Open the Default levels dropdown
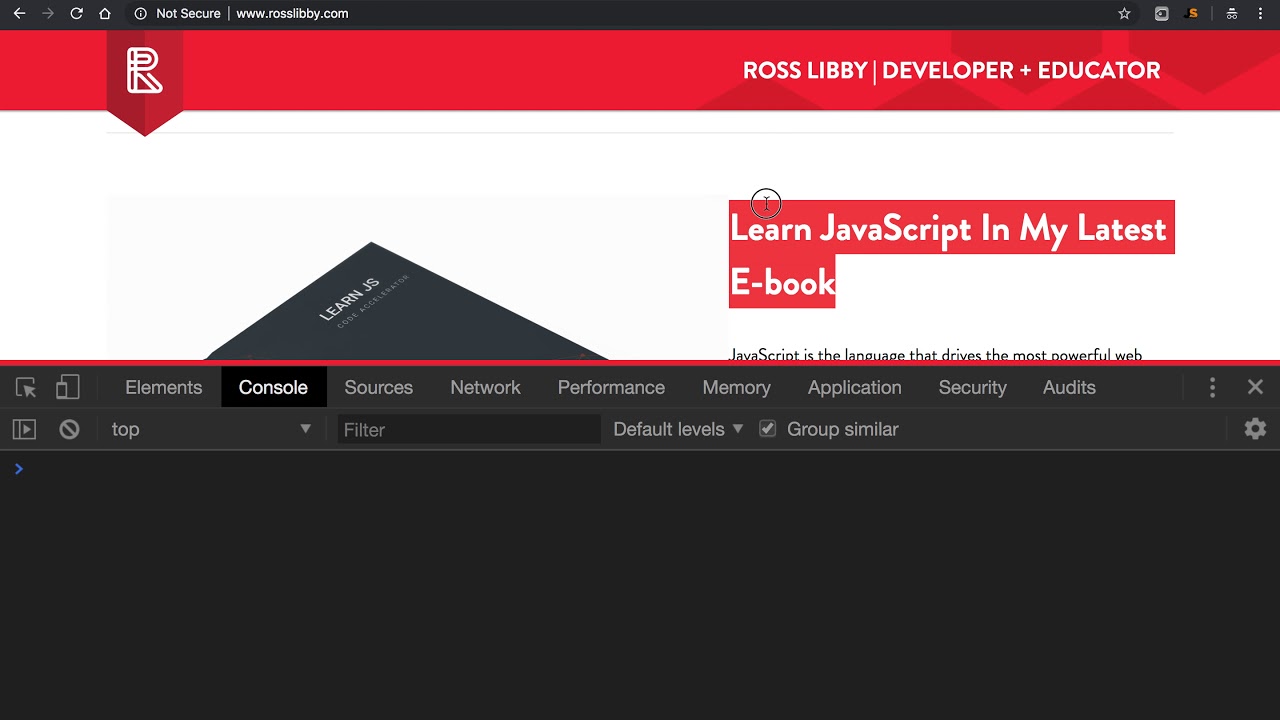1280x720 pixels. pyautogui.click(x=678, y=429)
